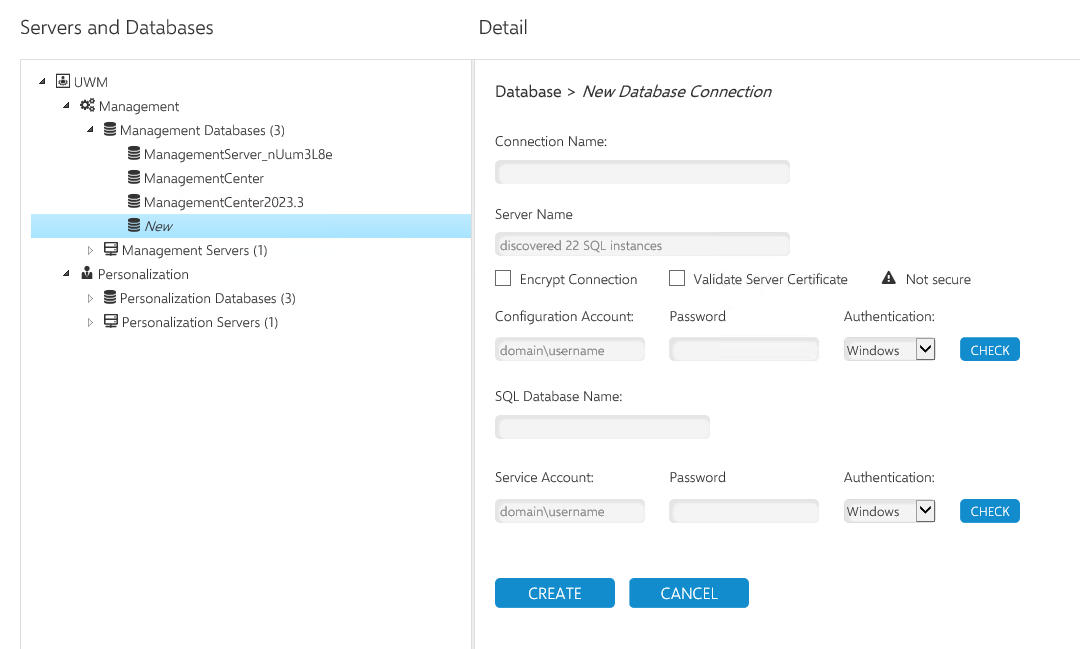This screenshot has height=649, width=1080.
Task: Click the ManagementCenter2023.3 database icon
Action: [x=134, y=202]
